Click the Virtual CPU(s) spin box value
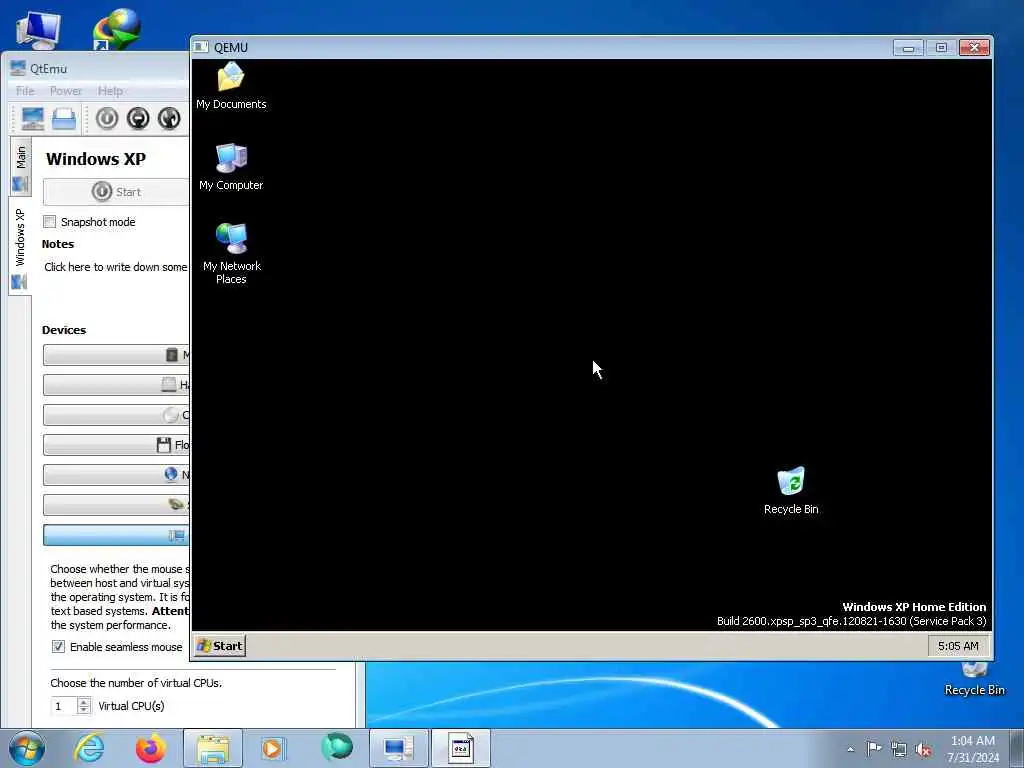Image resolution: width=1024 pixels, height=768 pixels. pyautogui.click(x=64, y=706)
